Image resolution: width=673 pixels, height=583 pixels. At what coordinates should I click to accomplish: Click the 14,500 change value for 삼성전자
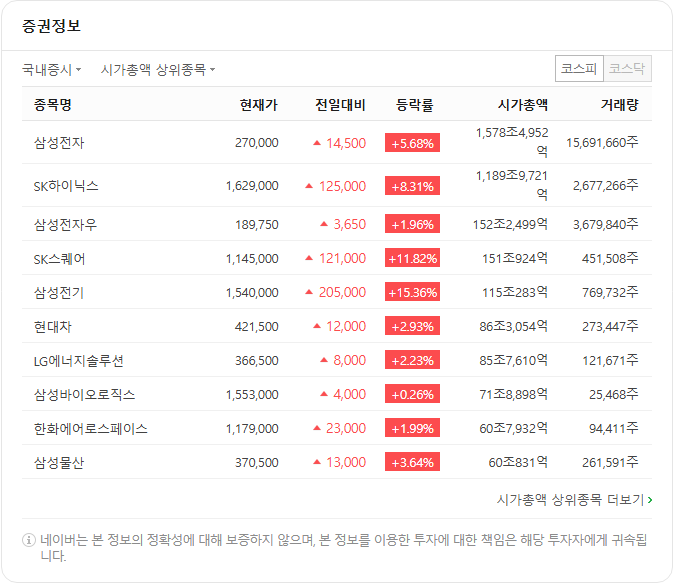click(x=346, y=143)
